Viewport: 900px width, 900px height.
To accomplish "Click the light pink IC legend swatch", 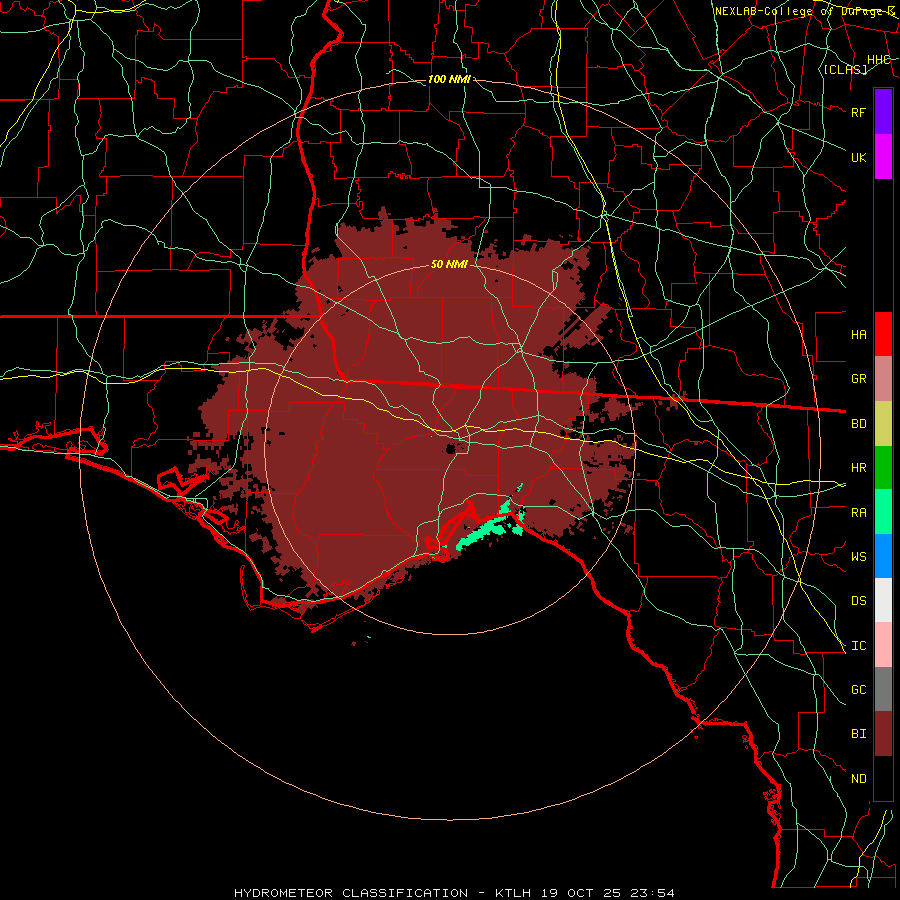I will 883,645.
